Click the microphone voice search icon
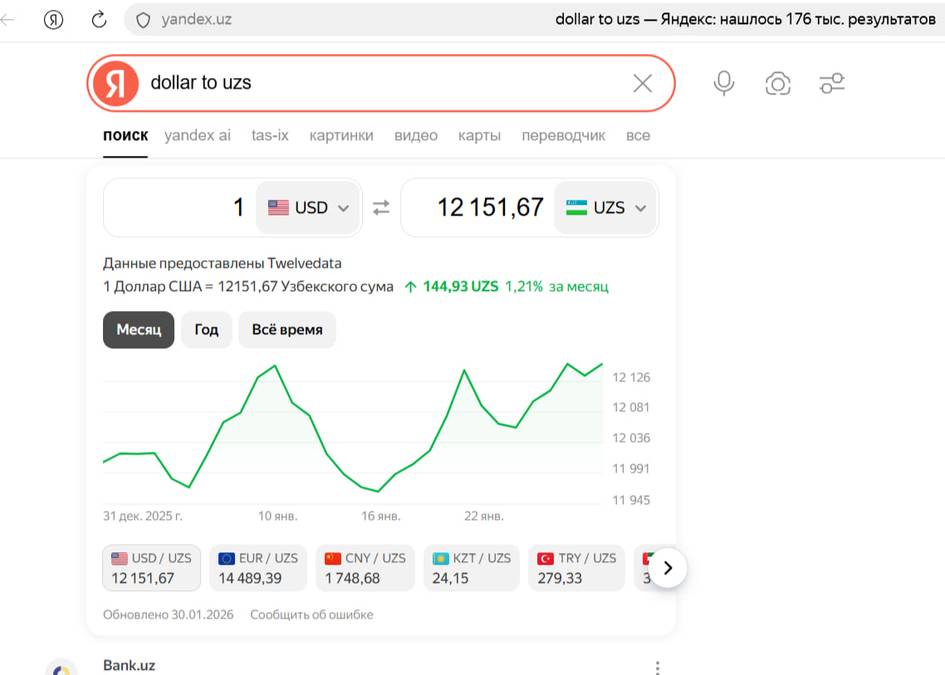 pyautogui.click(x=724, y=83)
